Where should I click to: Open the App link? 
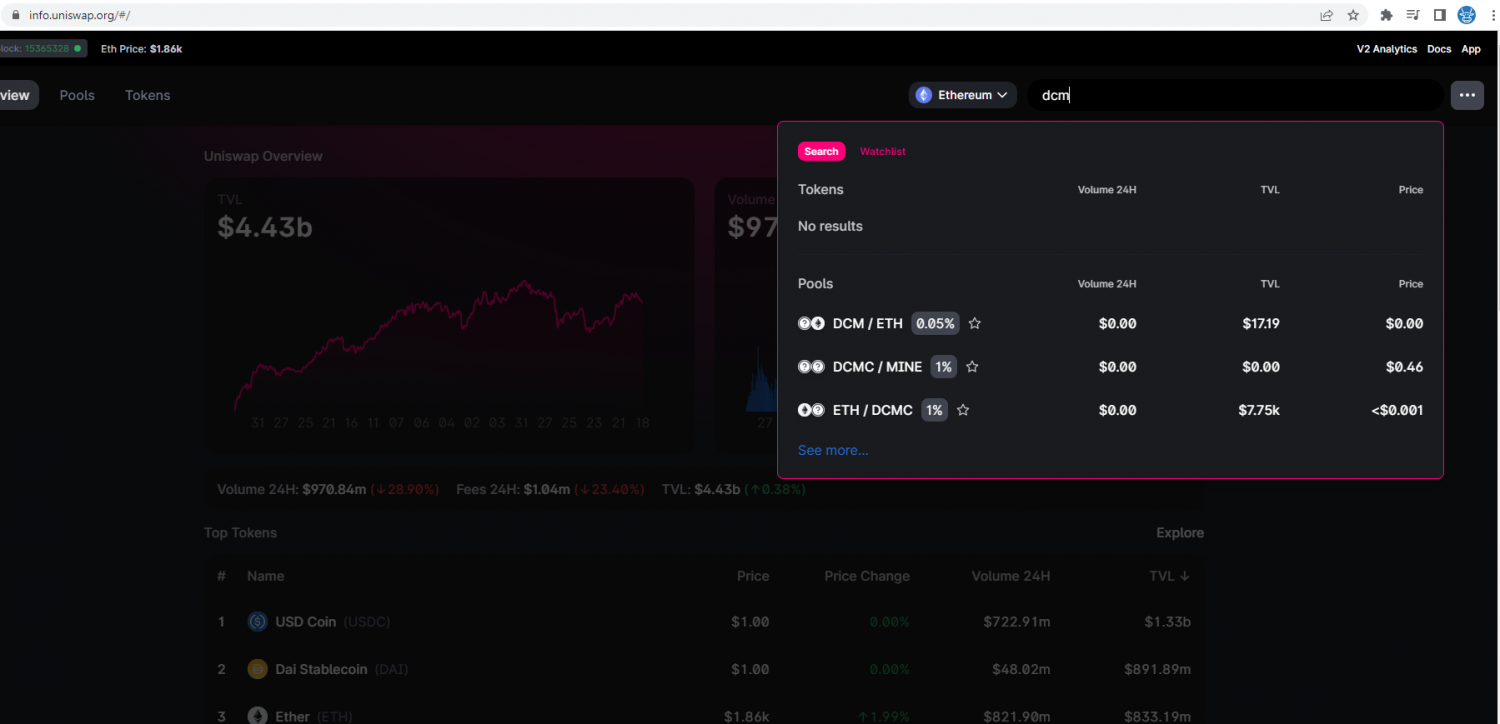point(1471,49)
